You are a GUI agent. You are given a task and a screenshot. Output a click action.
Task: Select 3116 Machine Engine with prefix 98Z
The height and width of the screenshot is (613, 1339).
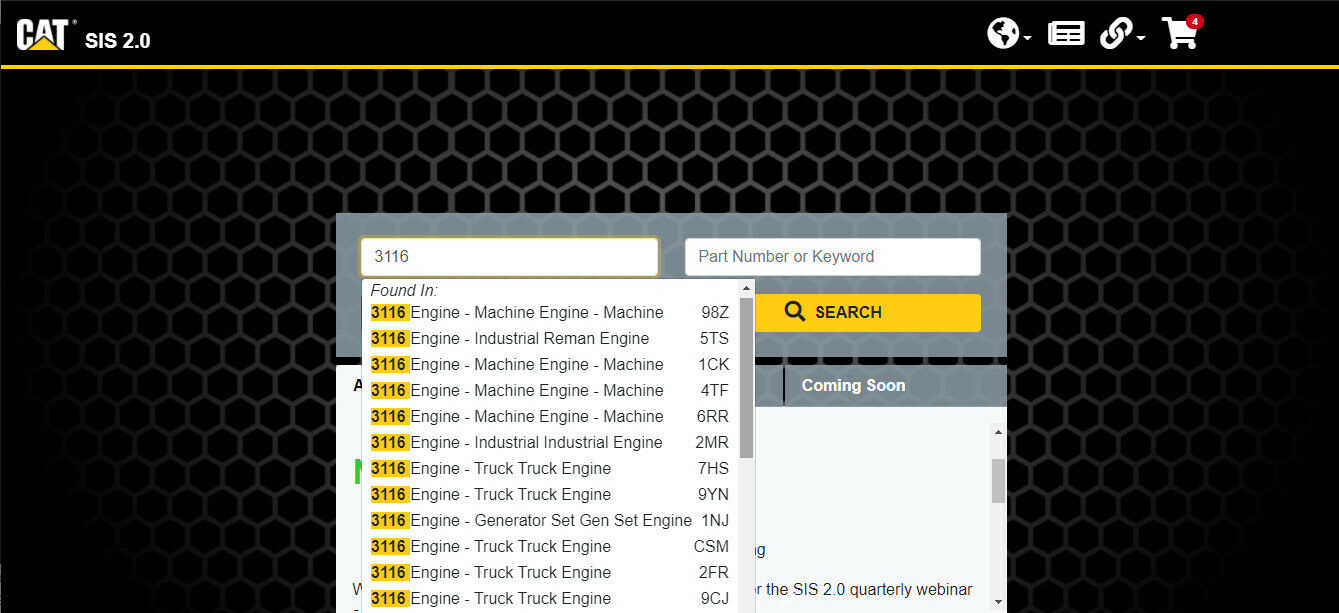pos(549,313)
